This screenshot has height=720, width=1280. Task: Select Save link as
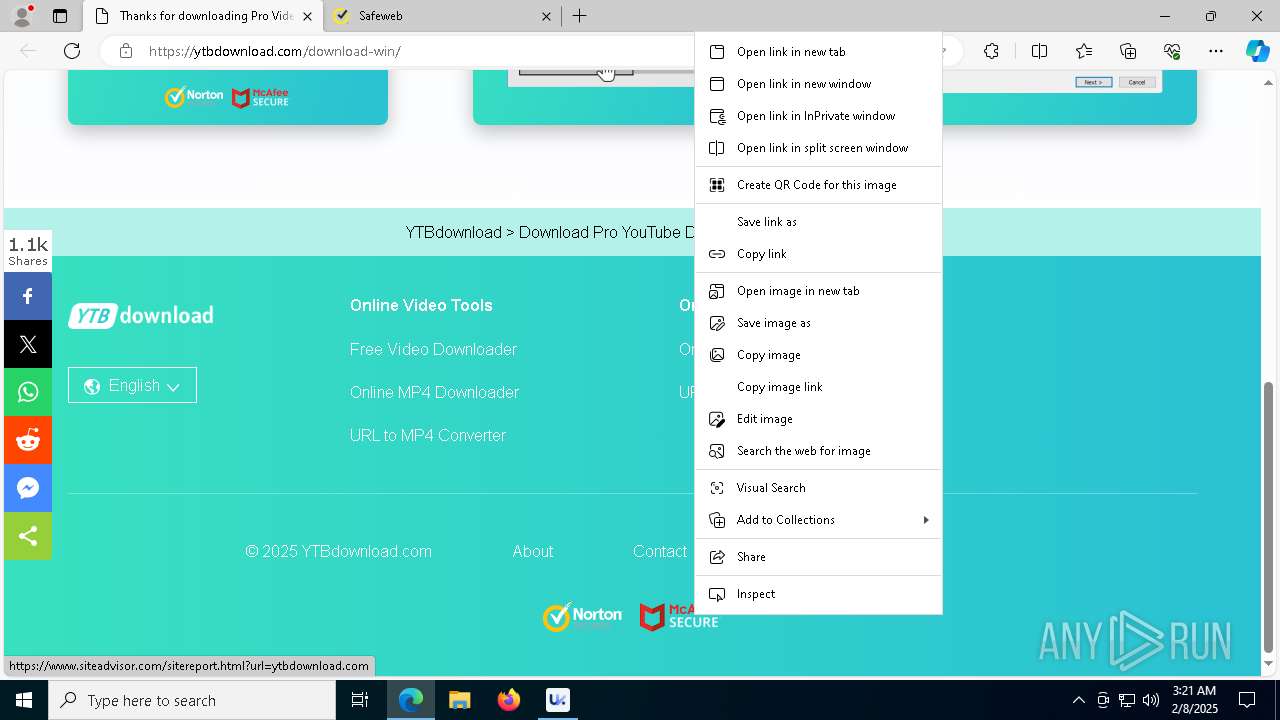818,222
